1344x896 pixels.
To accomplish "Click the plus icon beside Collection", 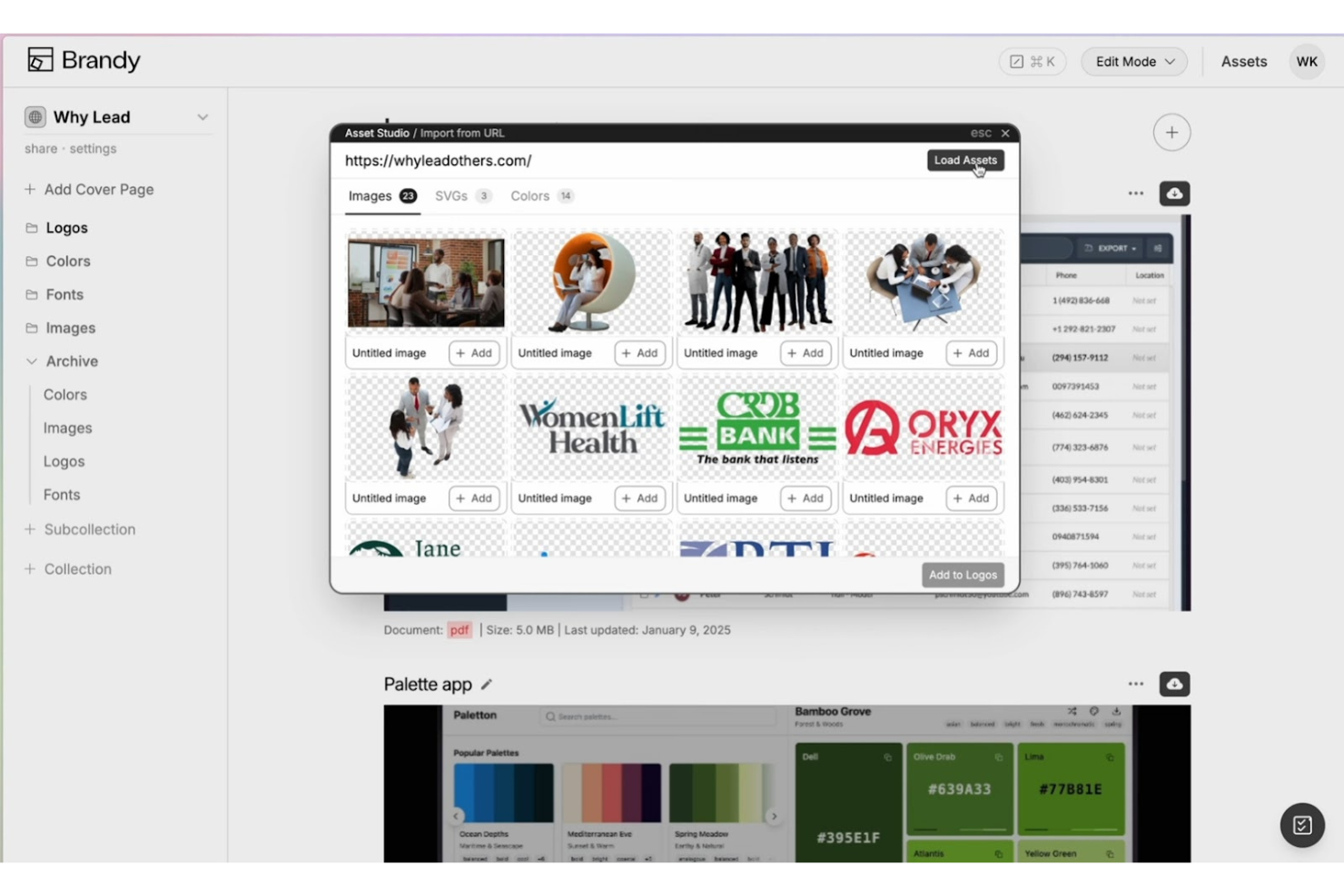I will (30, 569).
